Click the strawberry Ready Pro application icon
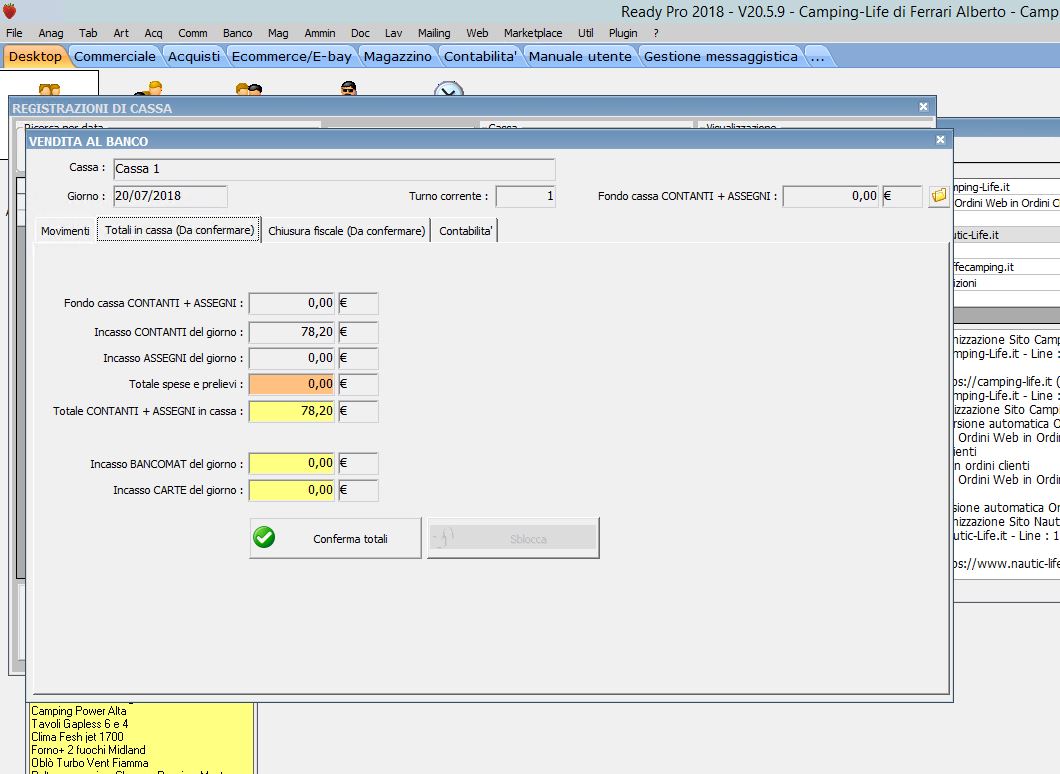The height and width of the screenshot is (774, 1060). coord(9,11)
